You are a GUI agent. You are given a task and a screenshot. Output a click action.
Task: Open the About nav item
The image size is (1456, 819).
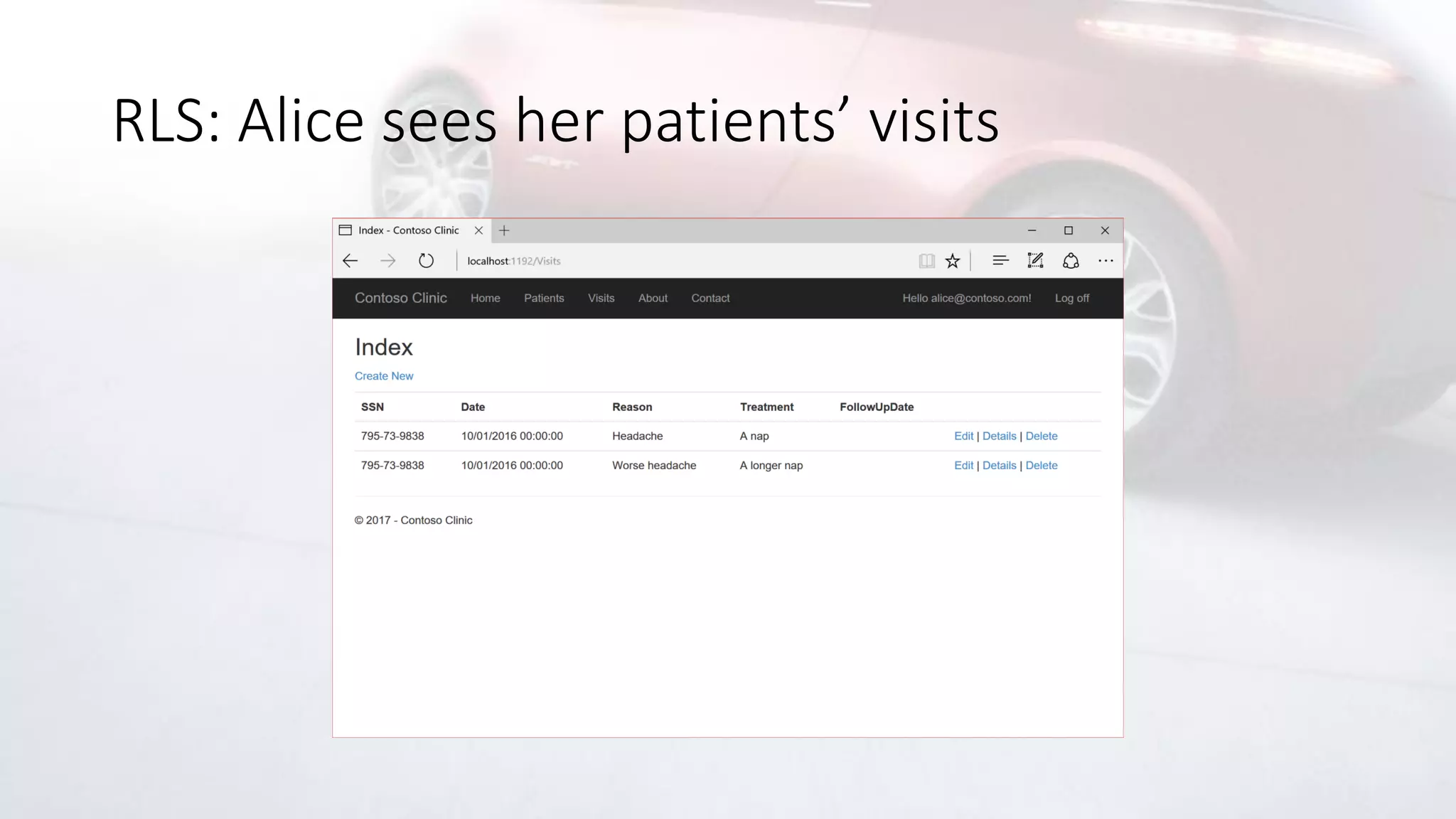[653, 298]
